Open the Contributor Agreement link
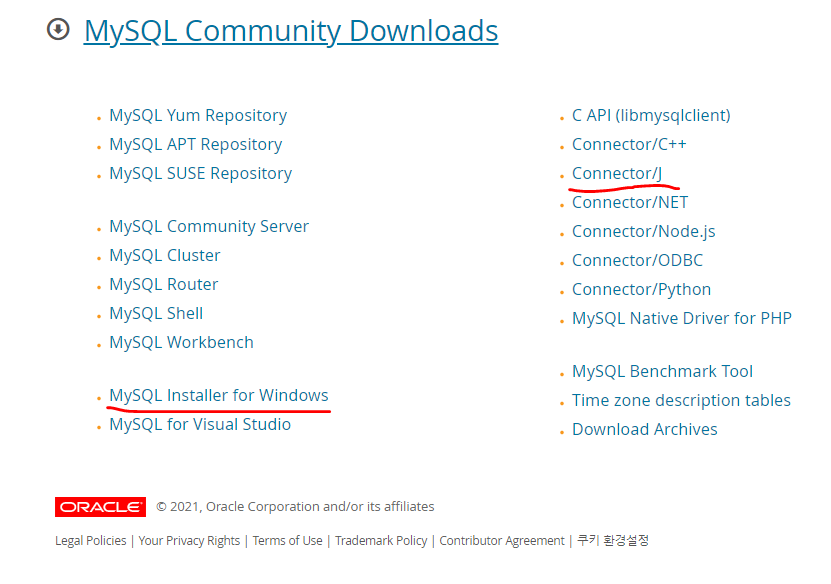The image size is (831, 584). coord(502,541)
